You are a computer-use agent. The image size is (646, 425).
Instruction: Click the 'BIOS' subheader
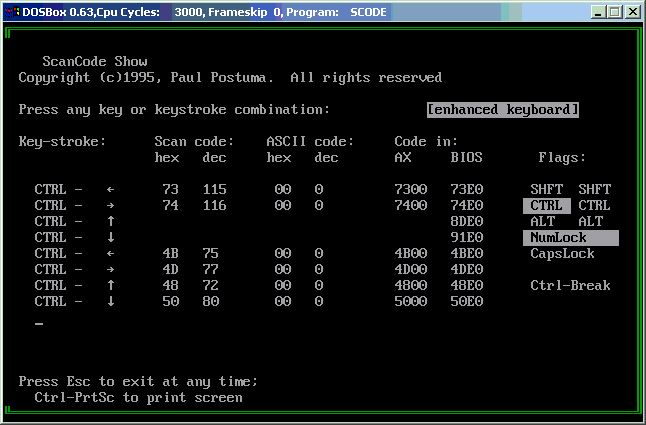pyautogui.click(x=466, y=158)
